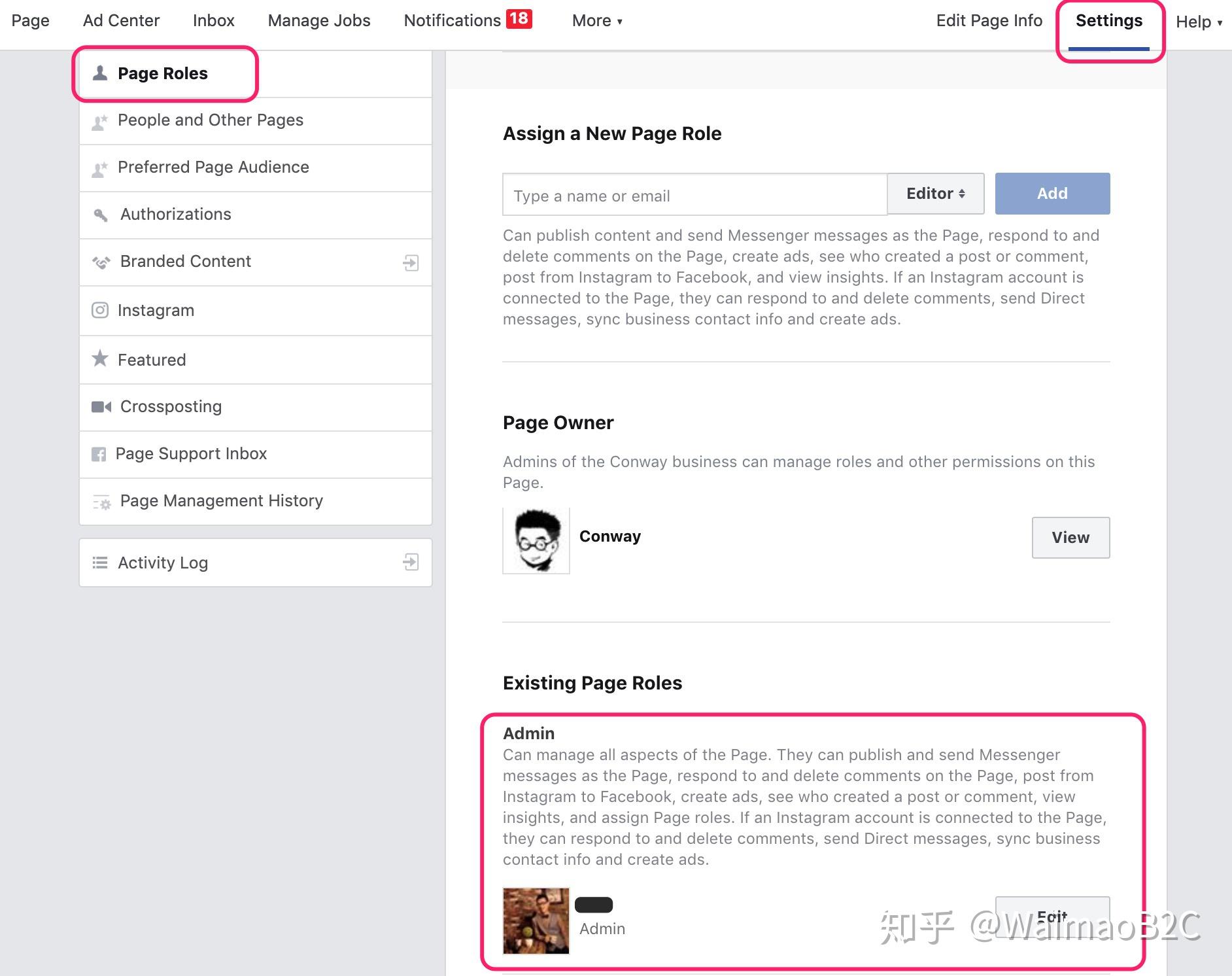The width and height of the screenshot is (1232, 976).
Task: Open Page Management History
Action: (x=256, y=502)
